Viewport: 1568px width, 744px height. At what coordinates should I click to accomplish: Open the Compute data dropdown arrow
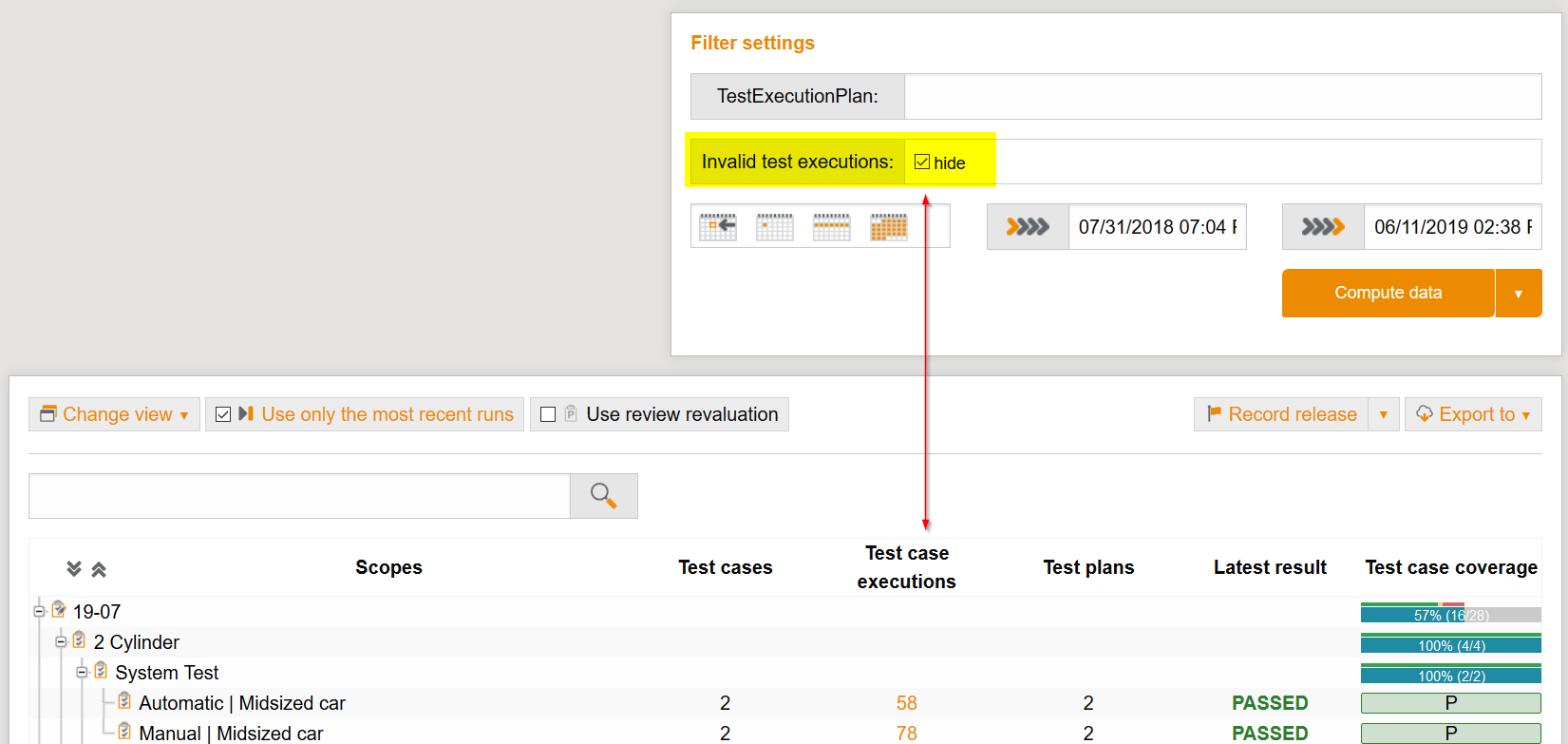pyautogui.click(x=1518, y=294)
